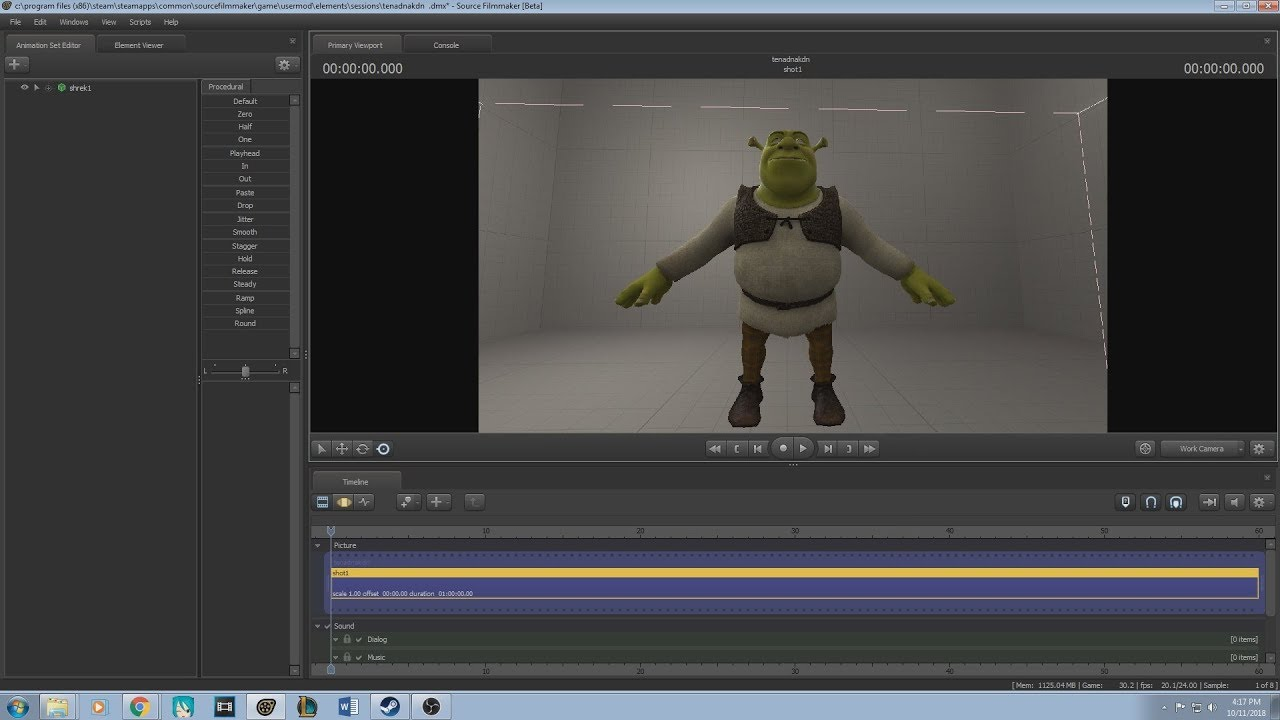This screenshot has width=1280, height=720.
Task: Play the shot with the play button
Action: (x=803, y=449)
